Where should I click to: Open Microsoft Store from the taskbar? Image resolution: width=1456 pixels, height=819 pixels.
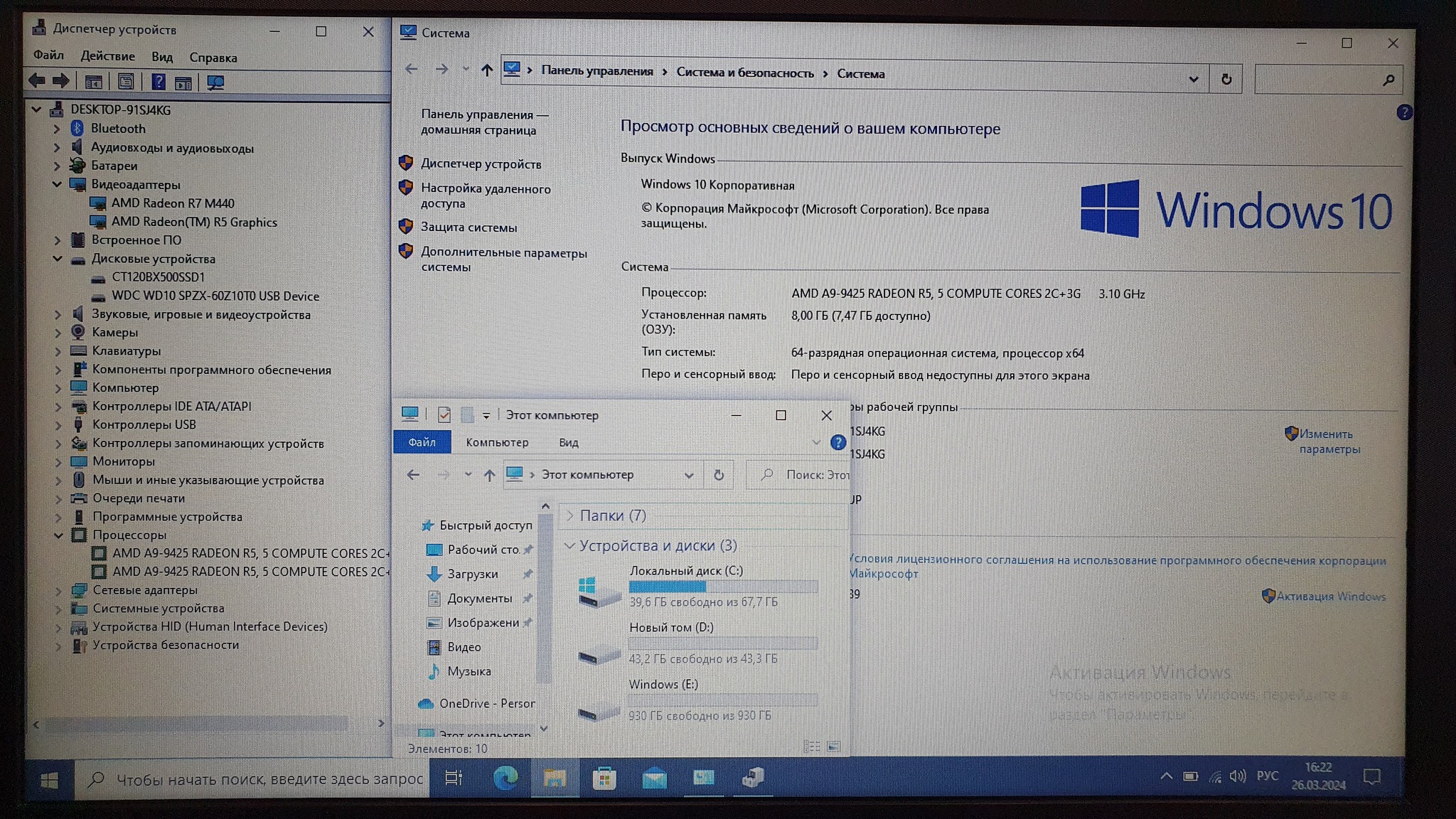point(604,778)
